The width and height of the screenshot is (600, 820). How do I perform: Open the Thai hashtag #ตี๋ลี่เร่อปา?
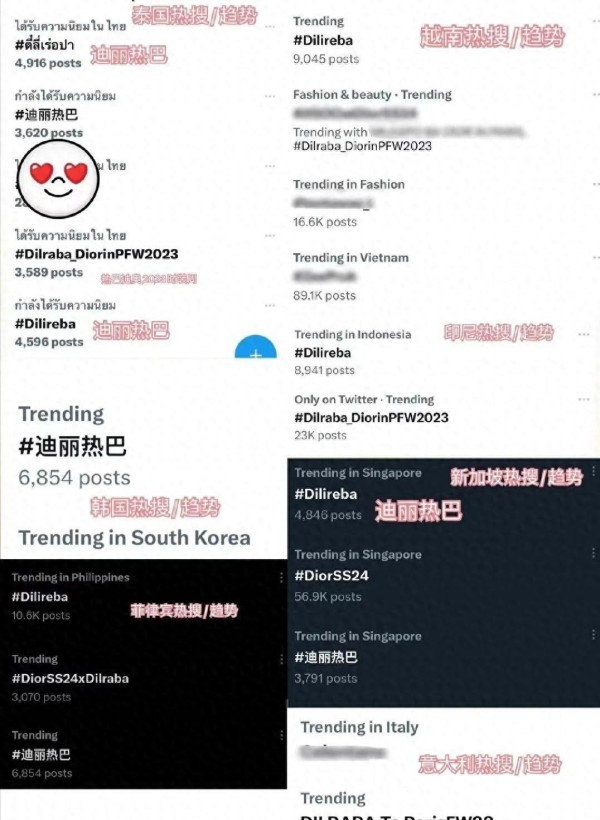click(x=44, y=44)
